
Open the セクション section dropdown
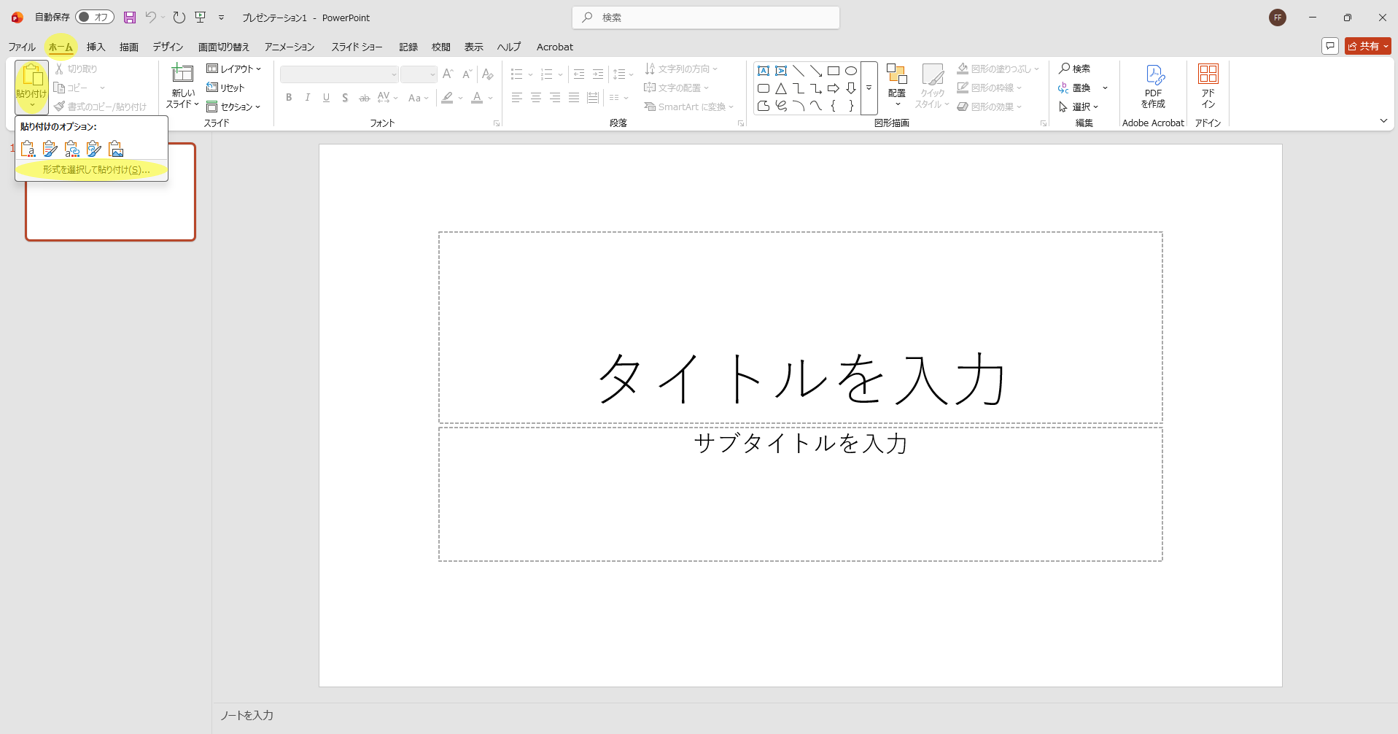(x=234, y=107)
